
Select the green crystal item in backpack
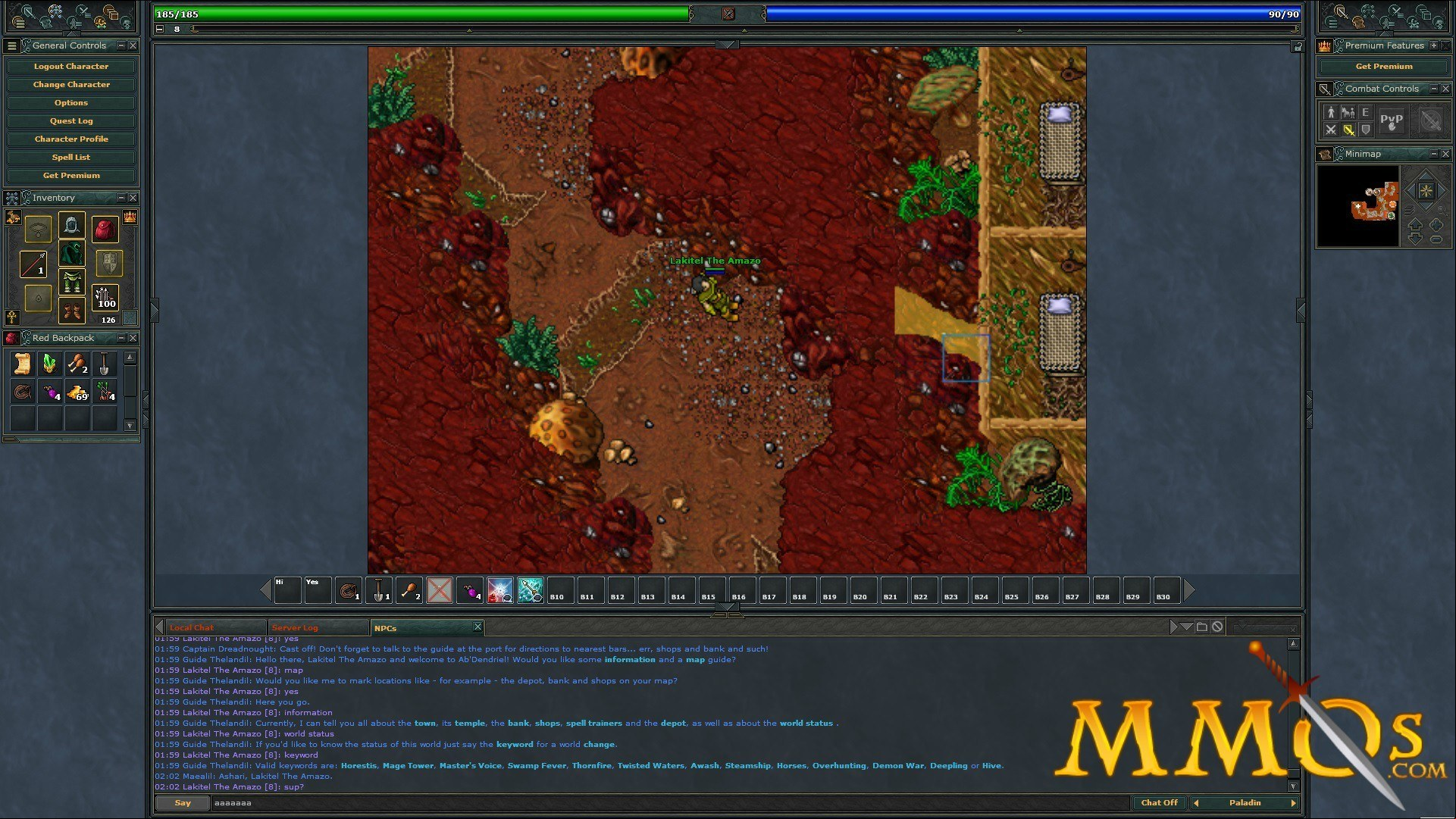tap(50, 364)
